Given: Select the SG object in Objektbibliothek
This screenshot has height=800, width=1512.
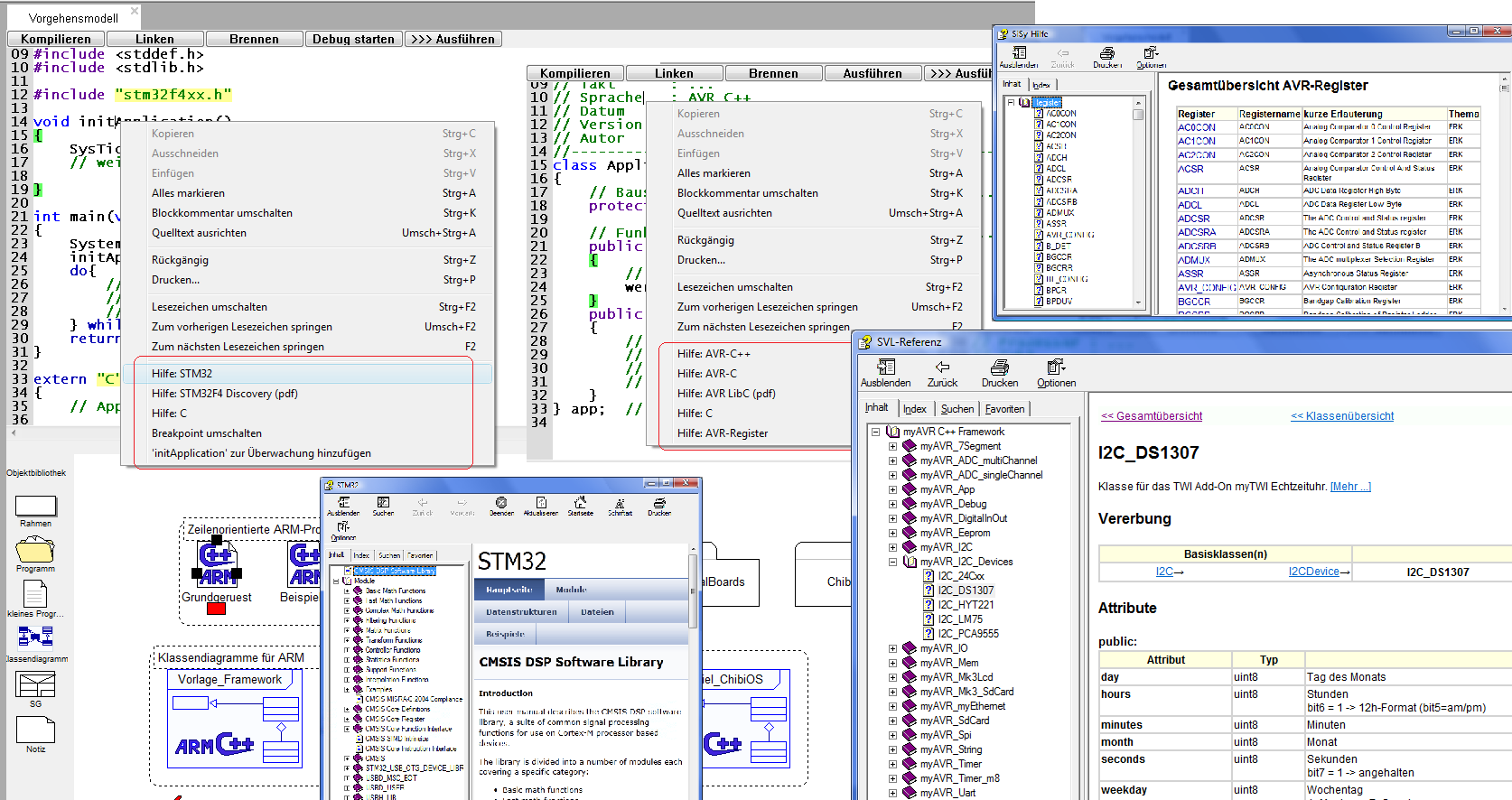Looking at the screenshot, I should tap(36, 684).
